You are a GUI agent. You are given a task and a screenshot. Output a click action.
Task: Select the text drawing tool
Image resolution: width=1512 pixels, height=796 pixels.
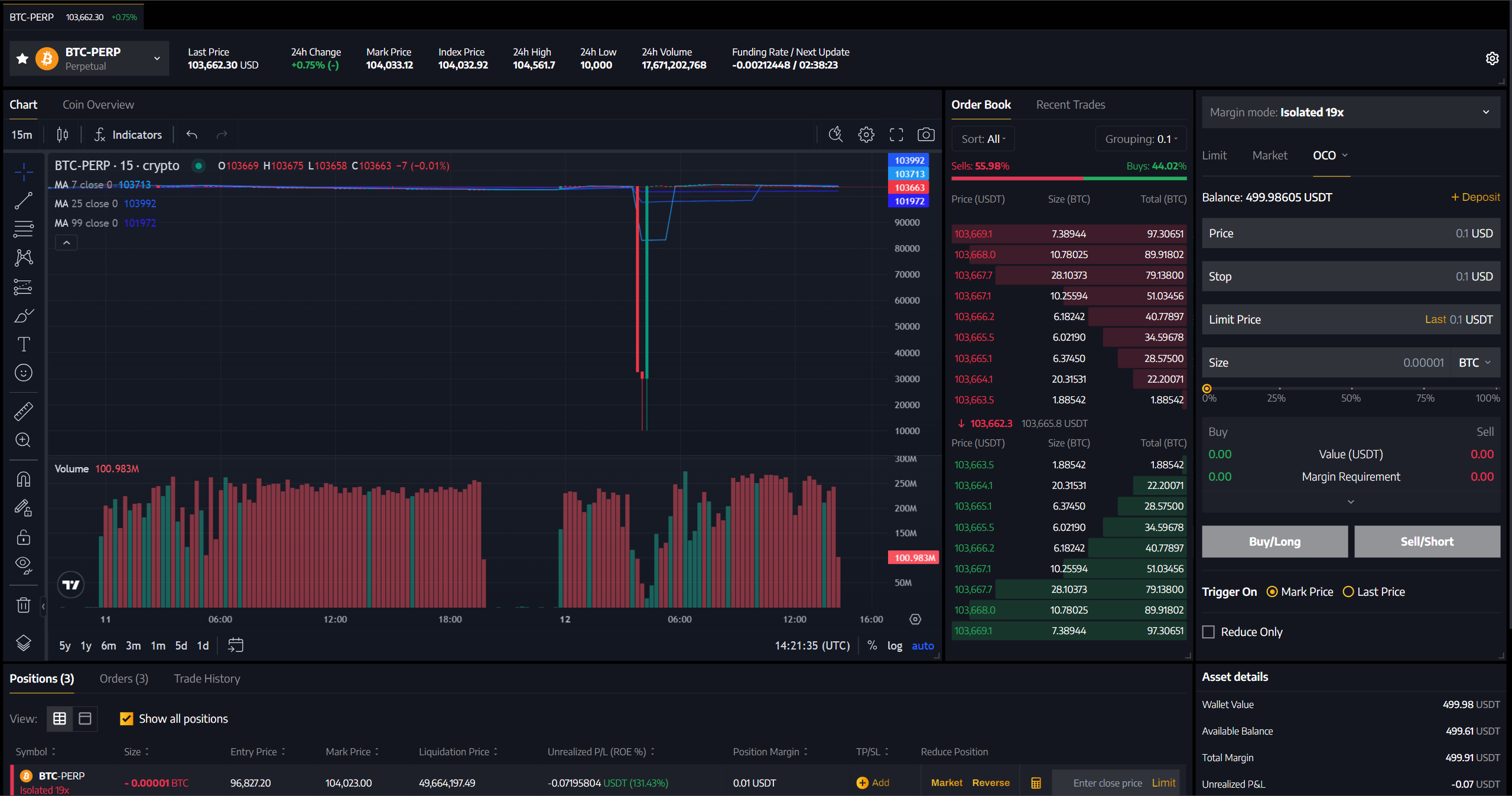(23, 344)
